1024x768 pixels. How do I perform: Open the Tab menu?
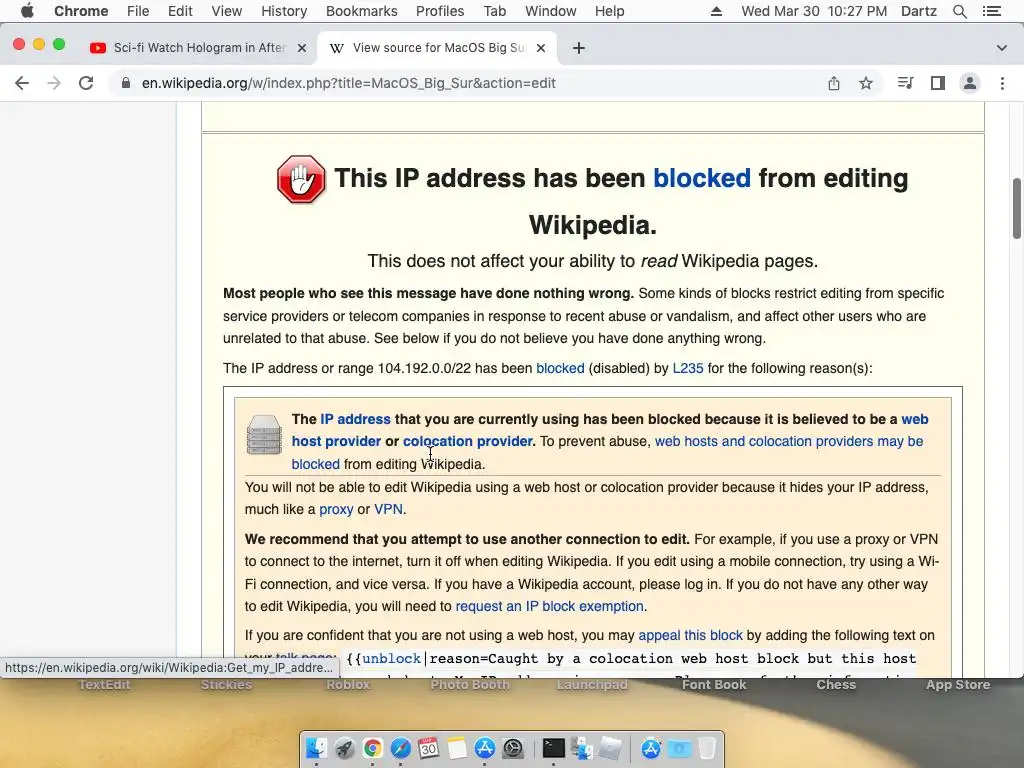pyautogui.click(x=494, y=11)
